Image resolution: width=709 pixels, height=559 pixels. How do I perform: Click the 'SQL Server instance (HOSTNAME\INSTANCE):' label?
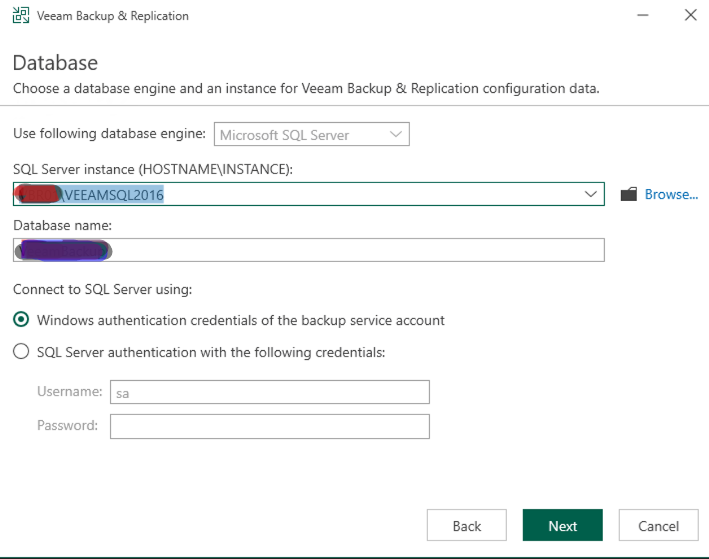pos(153,169)
